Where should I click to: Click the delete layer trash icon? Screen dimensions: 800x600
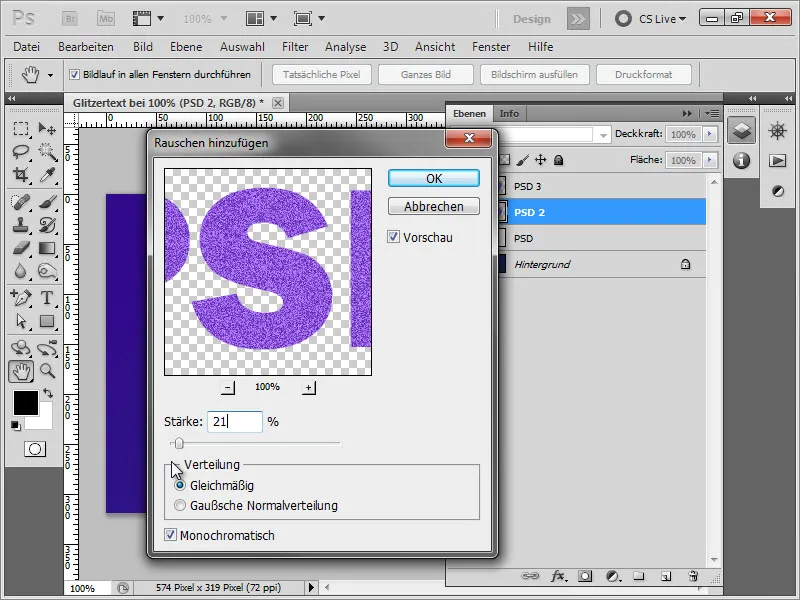692,577
